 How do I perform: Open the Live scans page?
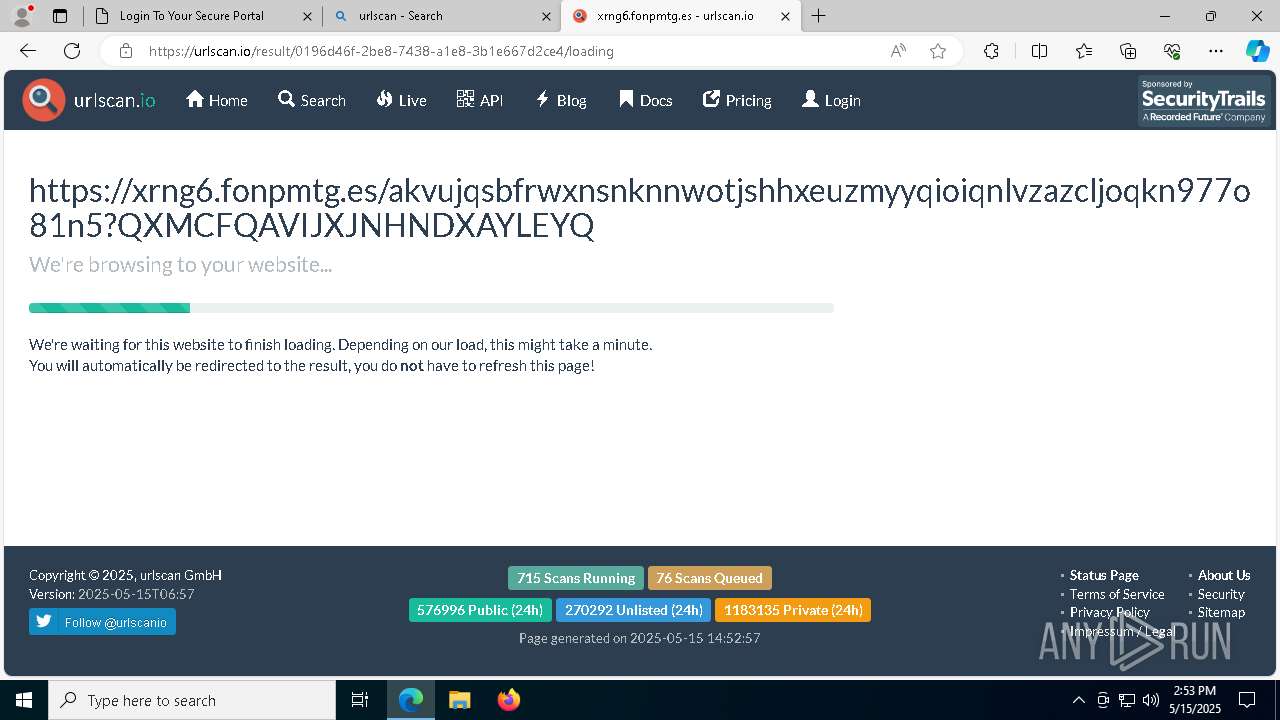pos(402,100)
